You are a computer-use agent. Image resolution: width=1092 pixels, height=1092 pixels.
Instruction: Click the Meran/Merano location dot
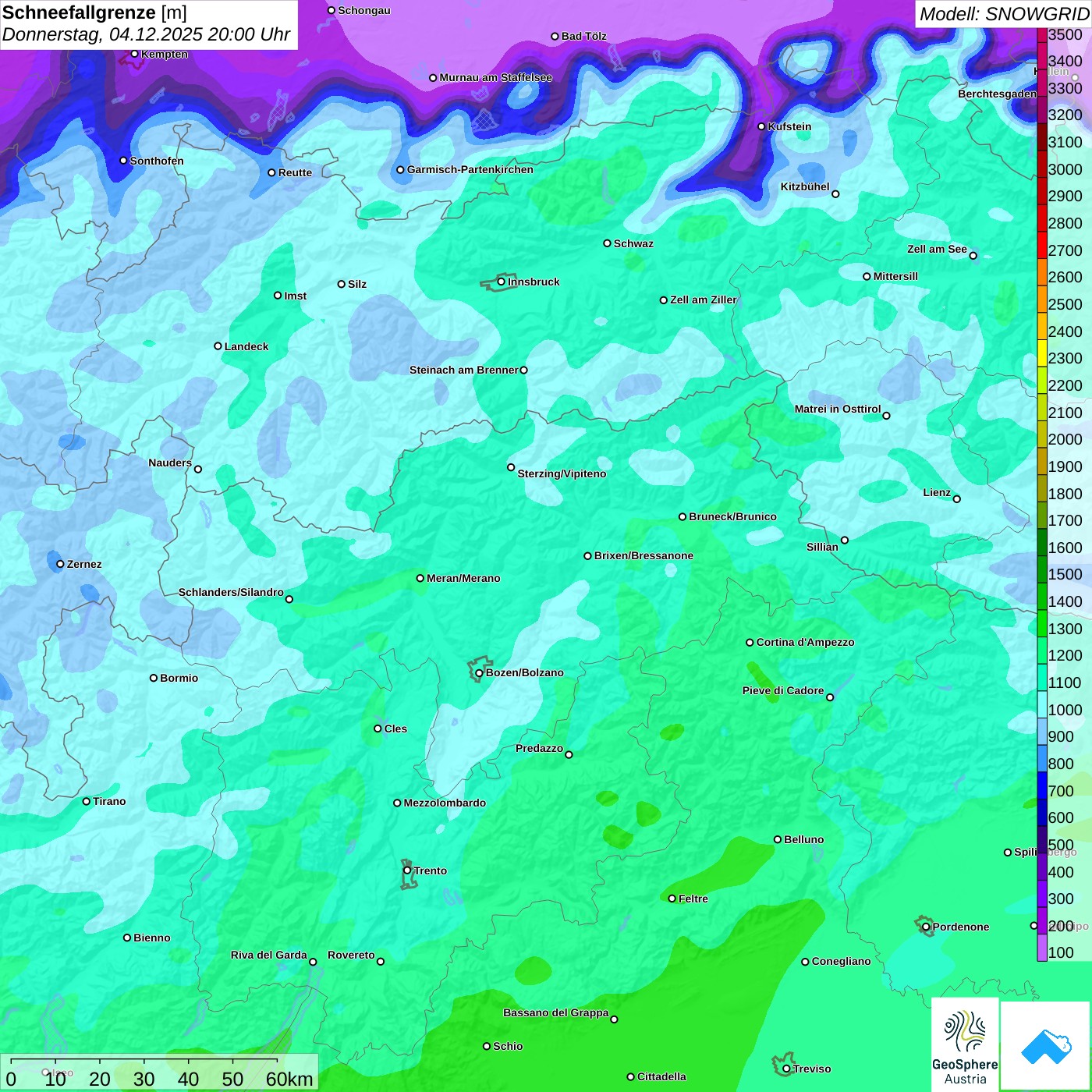click(420, 578)
